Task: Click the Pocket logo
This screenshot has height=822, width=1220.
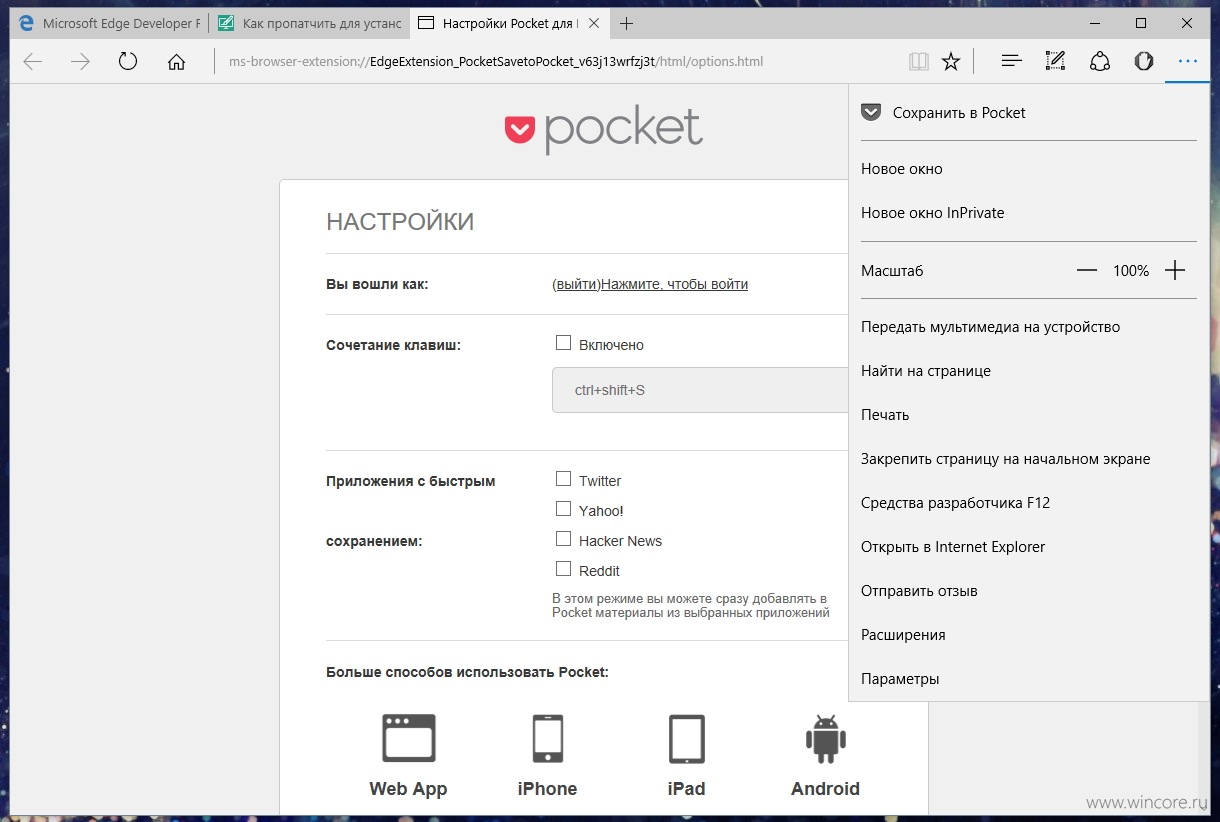Action: [x=603, y=130]
